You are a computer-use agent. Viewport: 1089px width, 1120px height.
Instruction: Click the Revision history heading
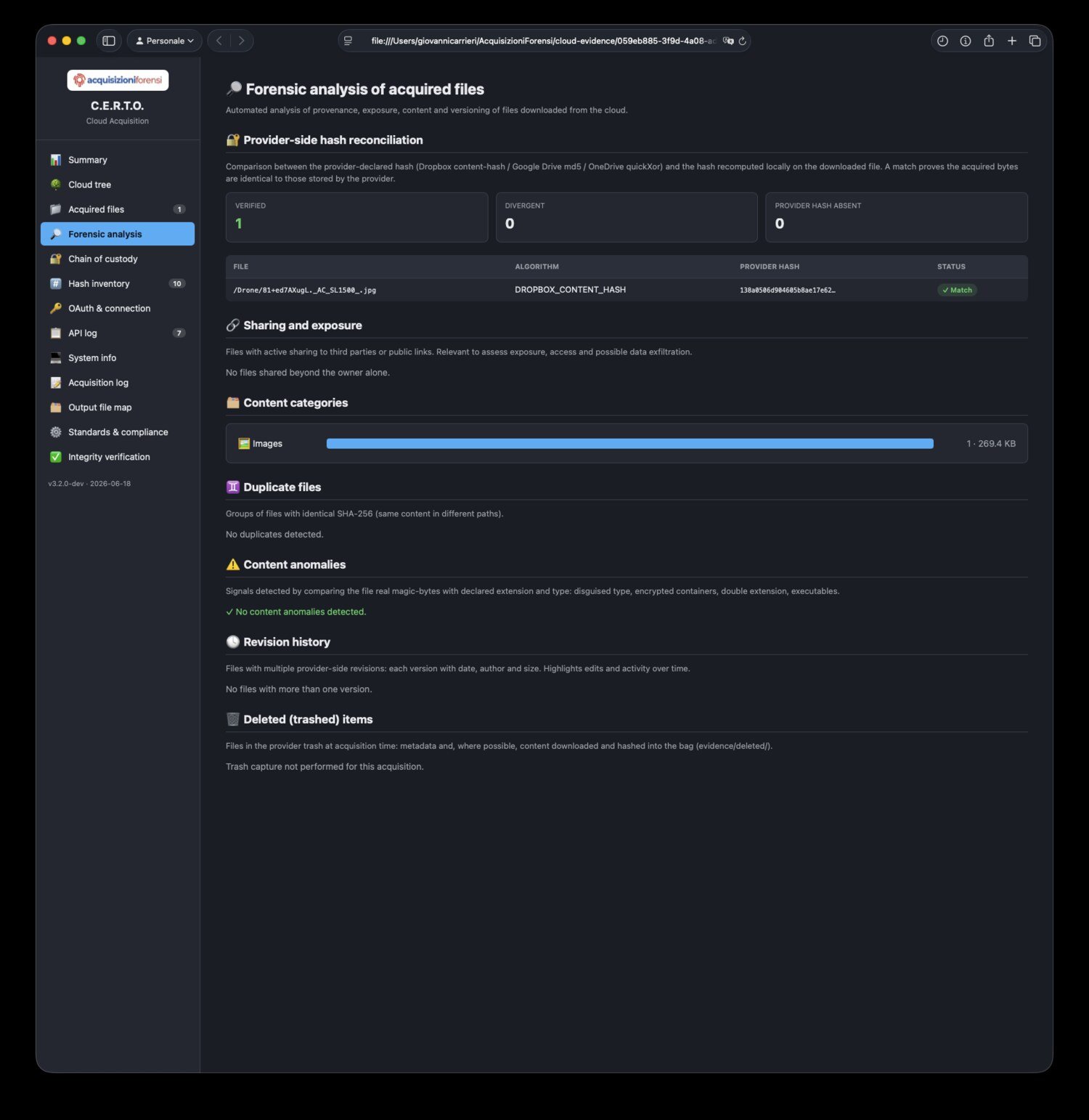(x=287, y=642)
